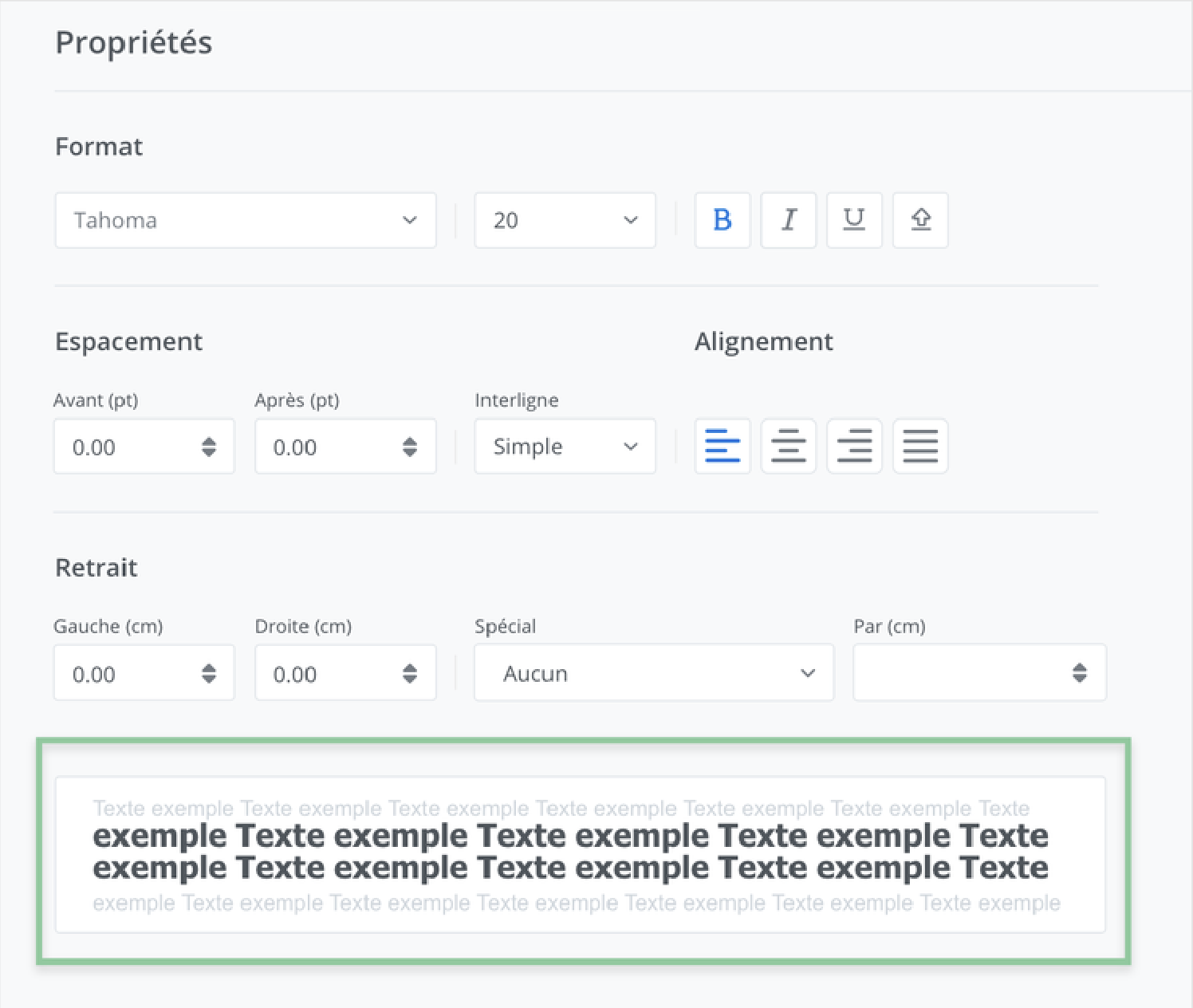This screenshot has width=1193, height=1008.
Task: Click the Droite (cm) indent stepper arrows
Action: (x=410, y=673)
